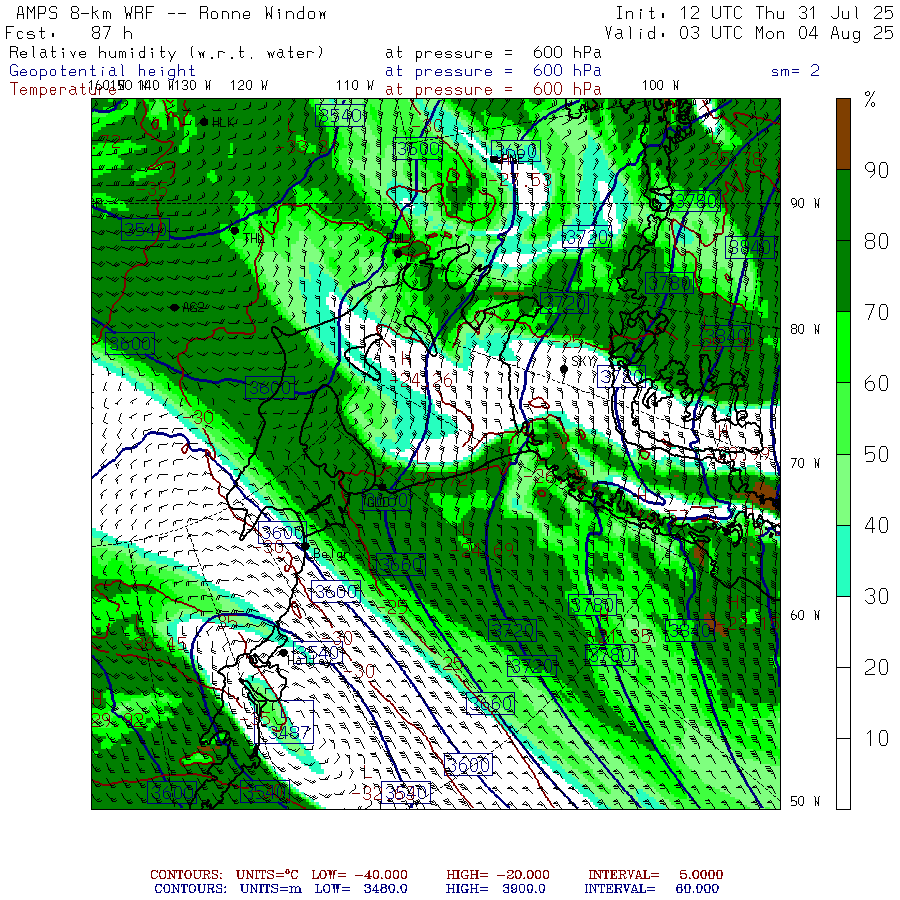Click the 'AMPS 8-km WRF -- Ronne Window' title

171,13
